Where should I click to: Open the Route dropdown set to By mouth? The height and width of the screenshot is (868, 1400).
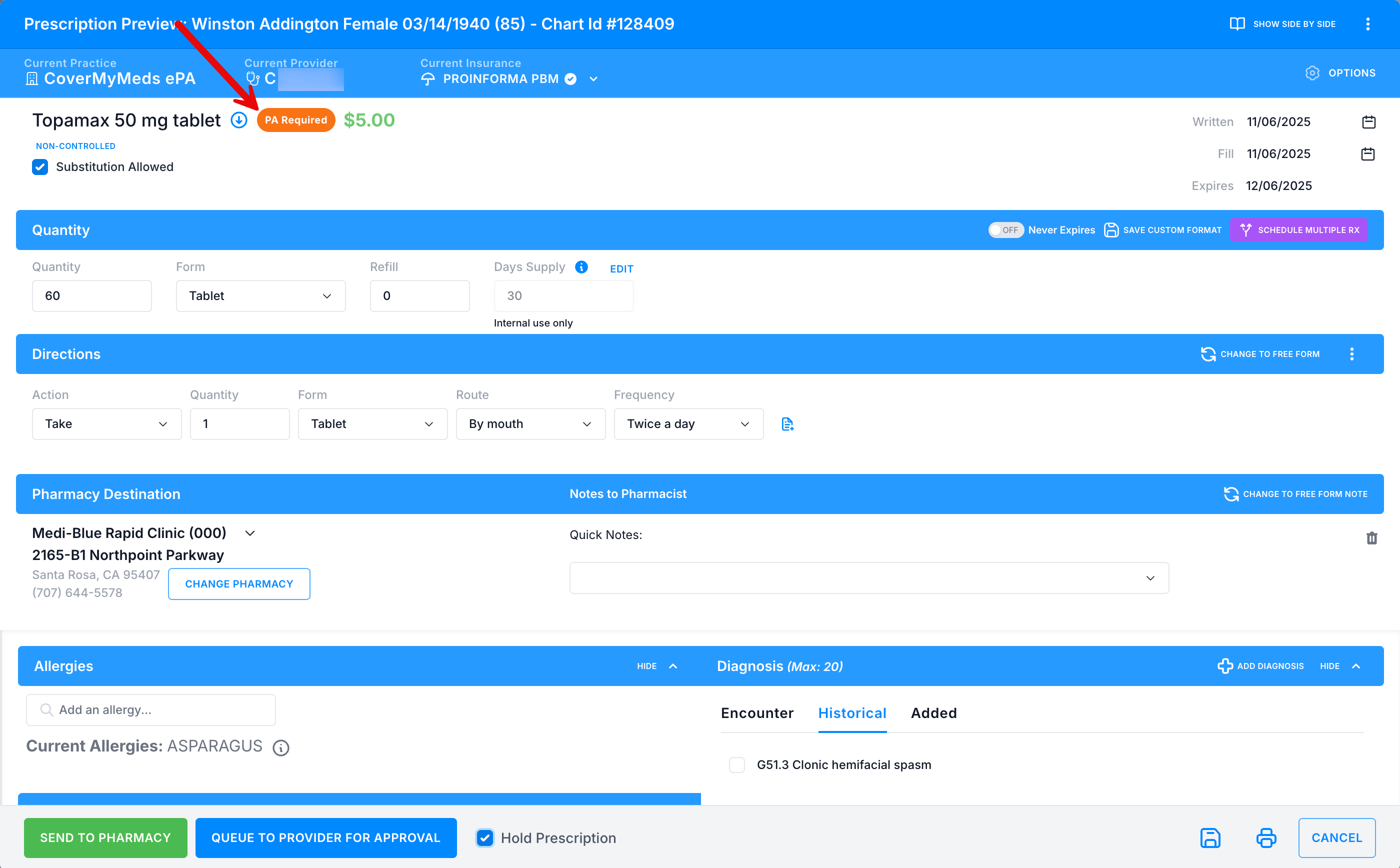click(x=530, y=424)
